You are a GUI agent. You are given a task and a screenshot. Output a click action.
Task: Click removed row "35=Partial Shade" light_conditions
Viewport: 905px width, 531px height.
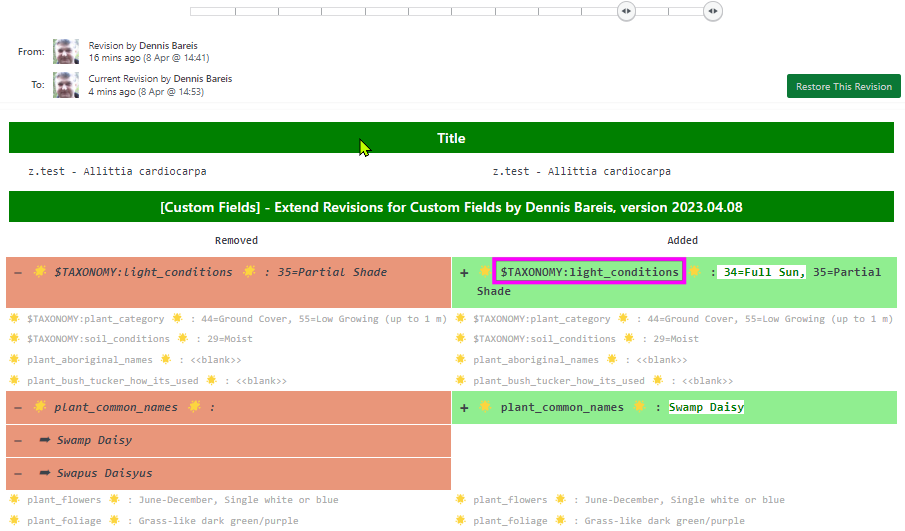(x=229, y=282)
